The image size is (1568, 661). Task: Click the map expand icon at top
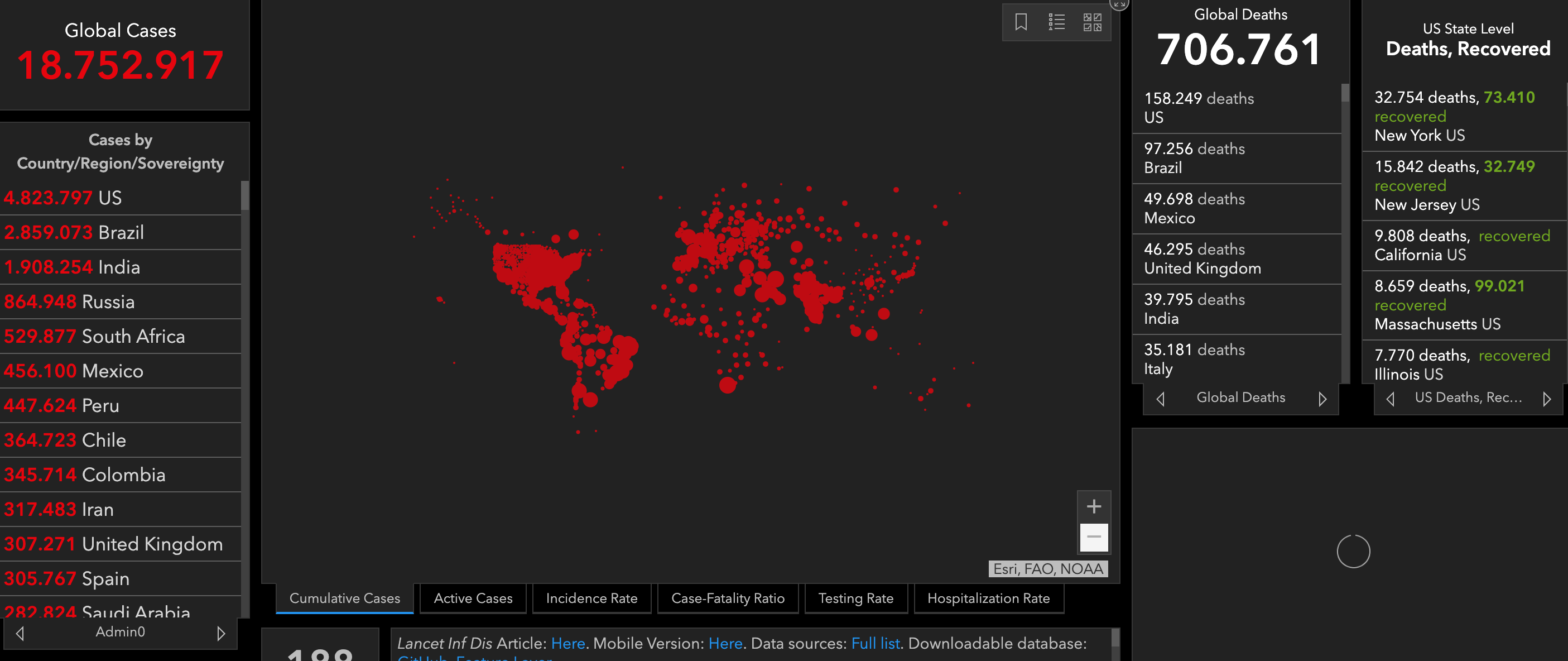1119,4
